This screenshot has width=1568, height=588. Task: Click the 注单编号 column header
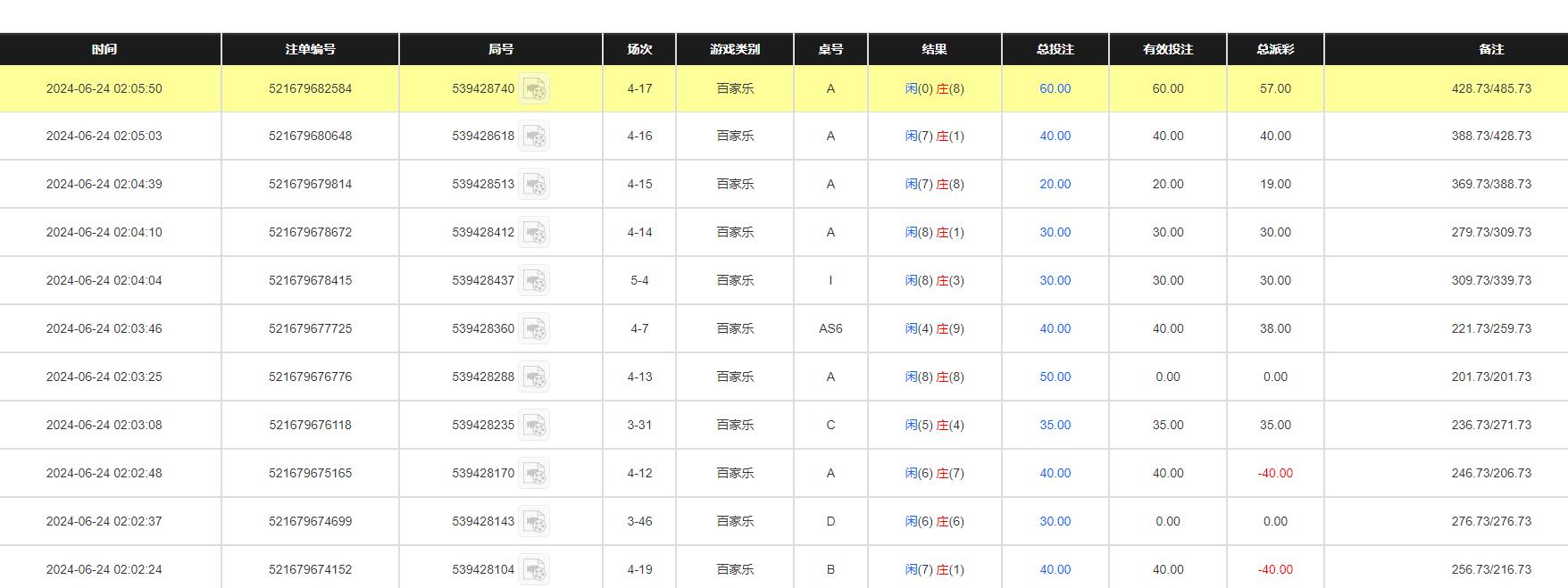point(310,49)
